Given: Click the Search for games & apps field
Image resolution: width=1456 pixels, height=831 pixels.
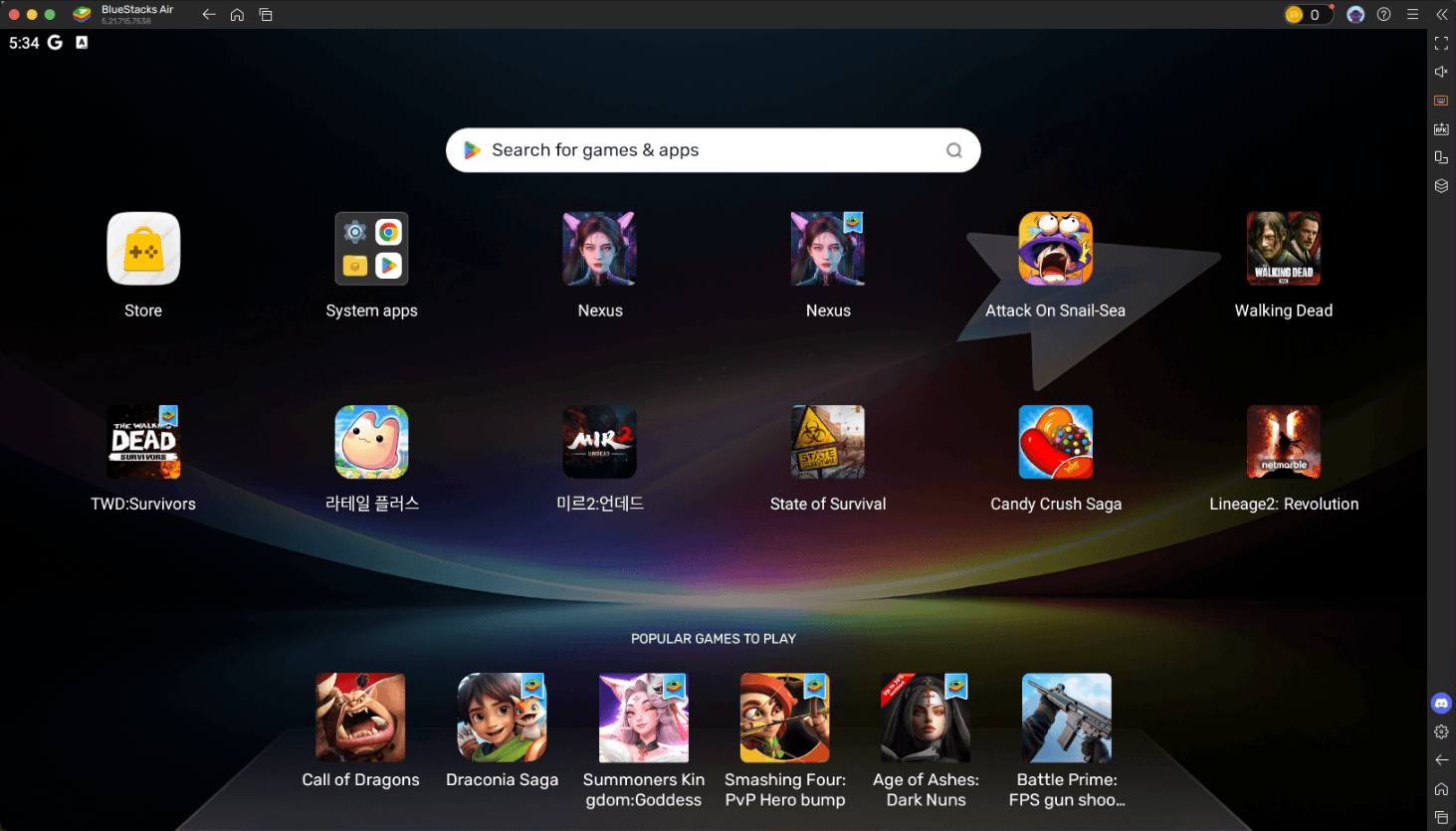Looking at the screenshot, I should point(714,150).
